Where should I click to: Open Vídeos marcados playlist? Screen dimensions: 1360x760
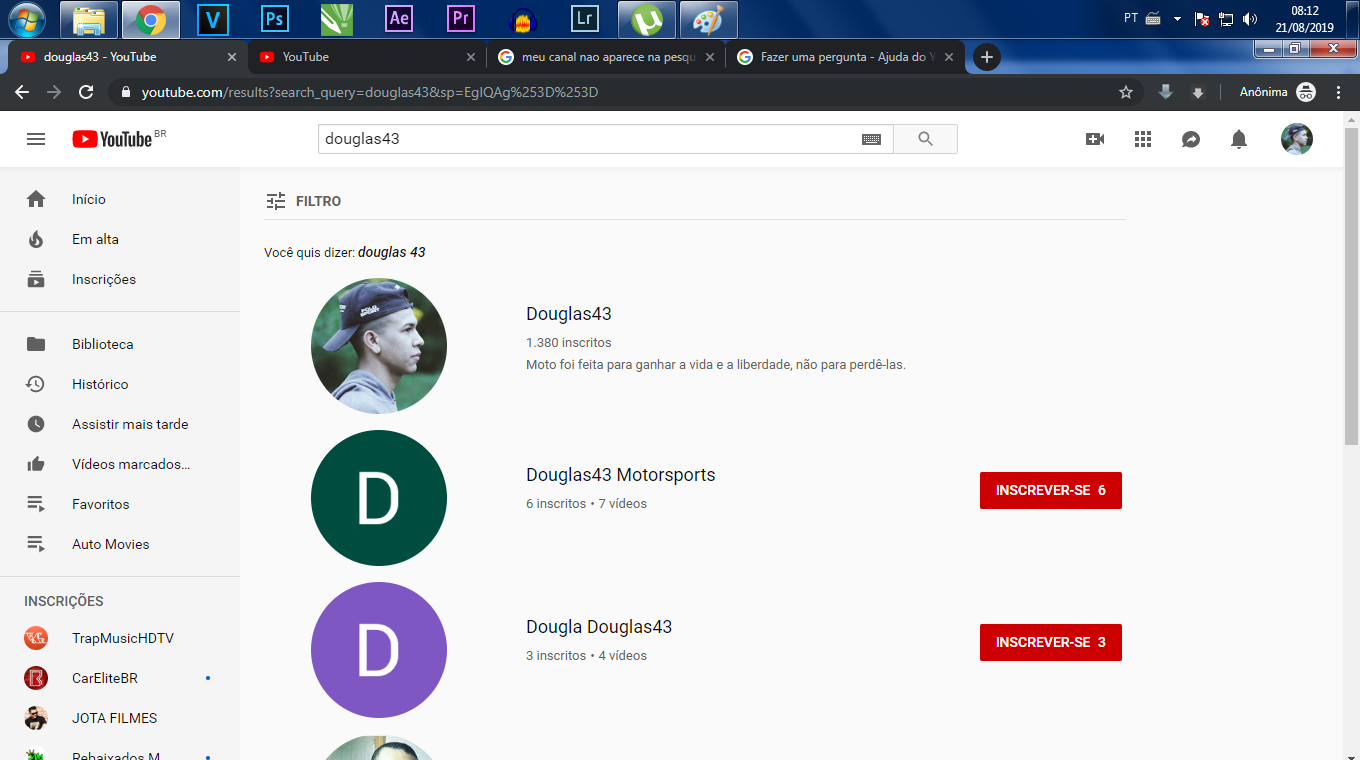[x=120, y=464]
